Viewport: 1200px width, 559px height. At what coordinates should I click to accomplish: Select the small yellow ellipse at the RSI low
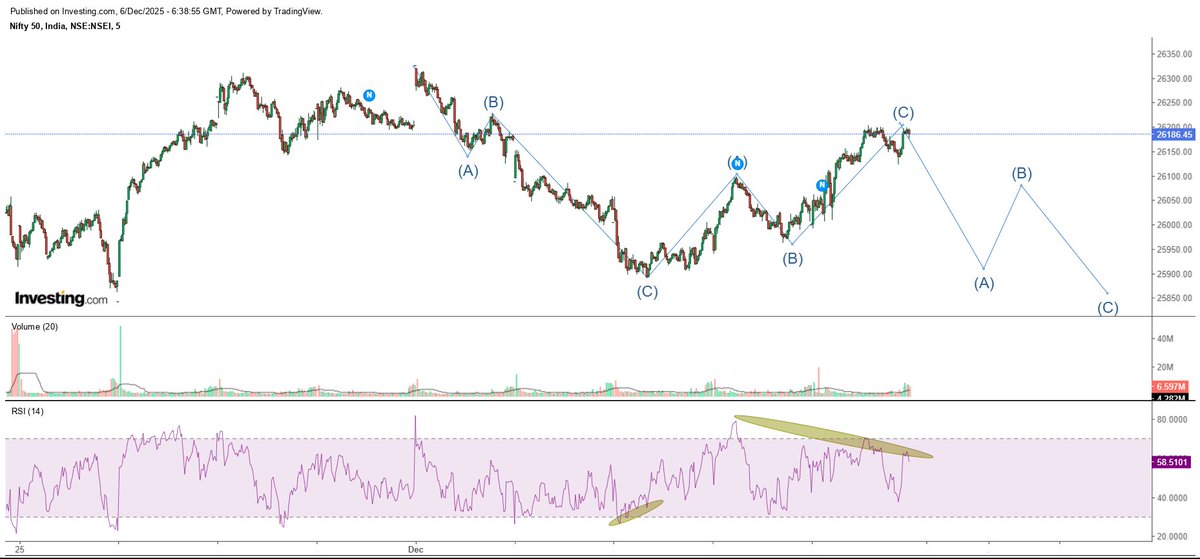635,512
